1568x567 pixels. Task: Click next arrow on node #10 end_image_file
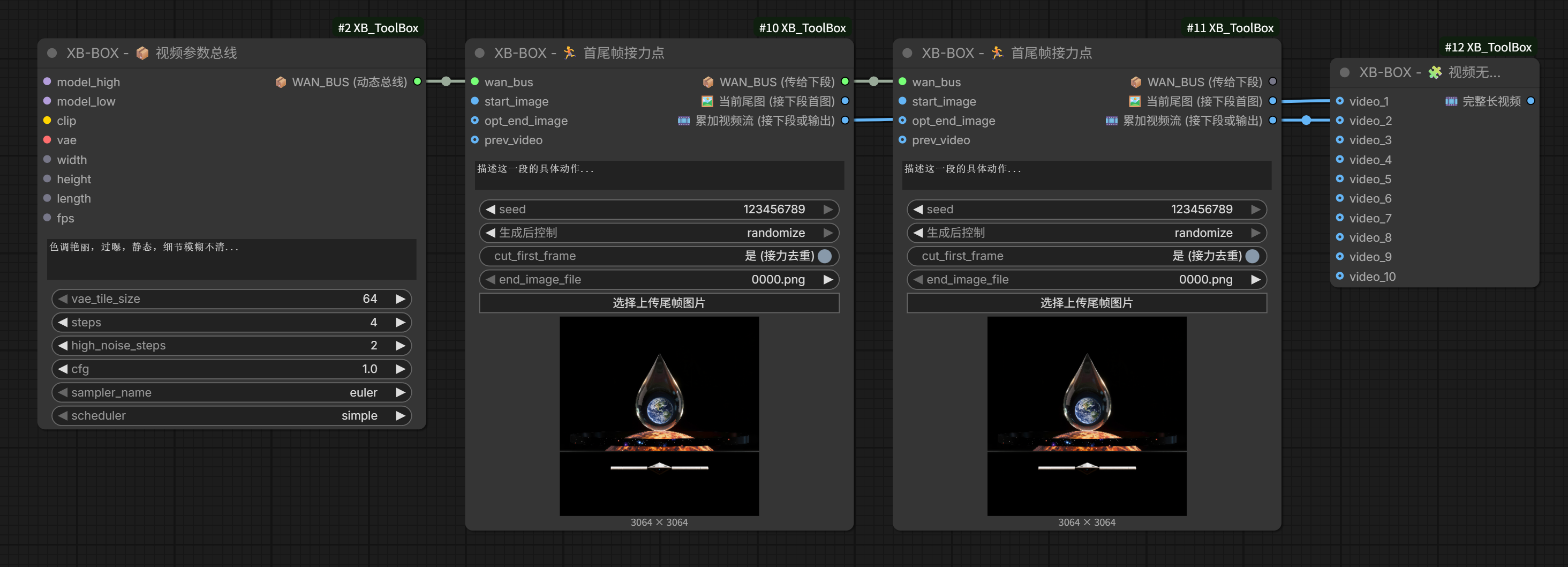(x=828, y=280)
